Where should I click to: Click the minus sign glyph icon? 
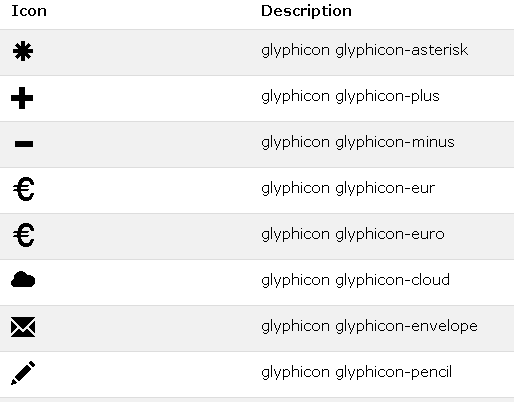[24, 144]
